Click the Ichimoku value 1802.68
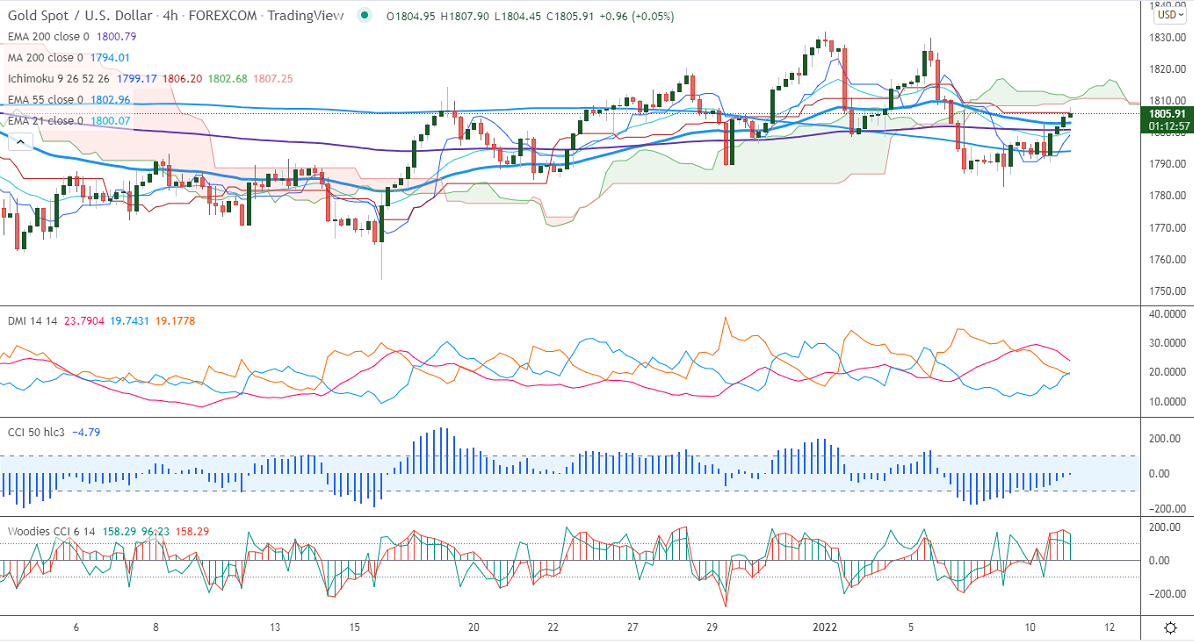The image size is (1194, 643). click(x=227, y=78)
